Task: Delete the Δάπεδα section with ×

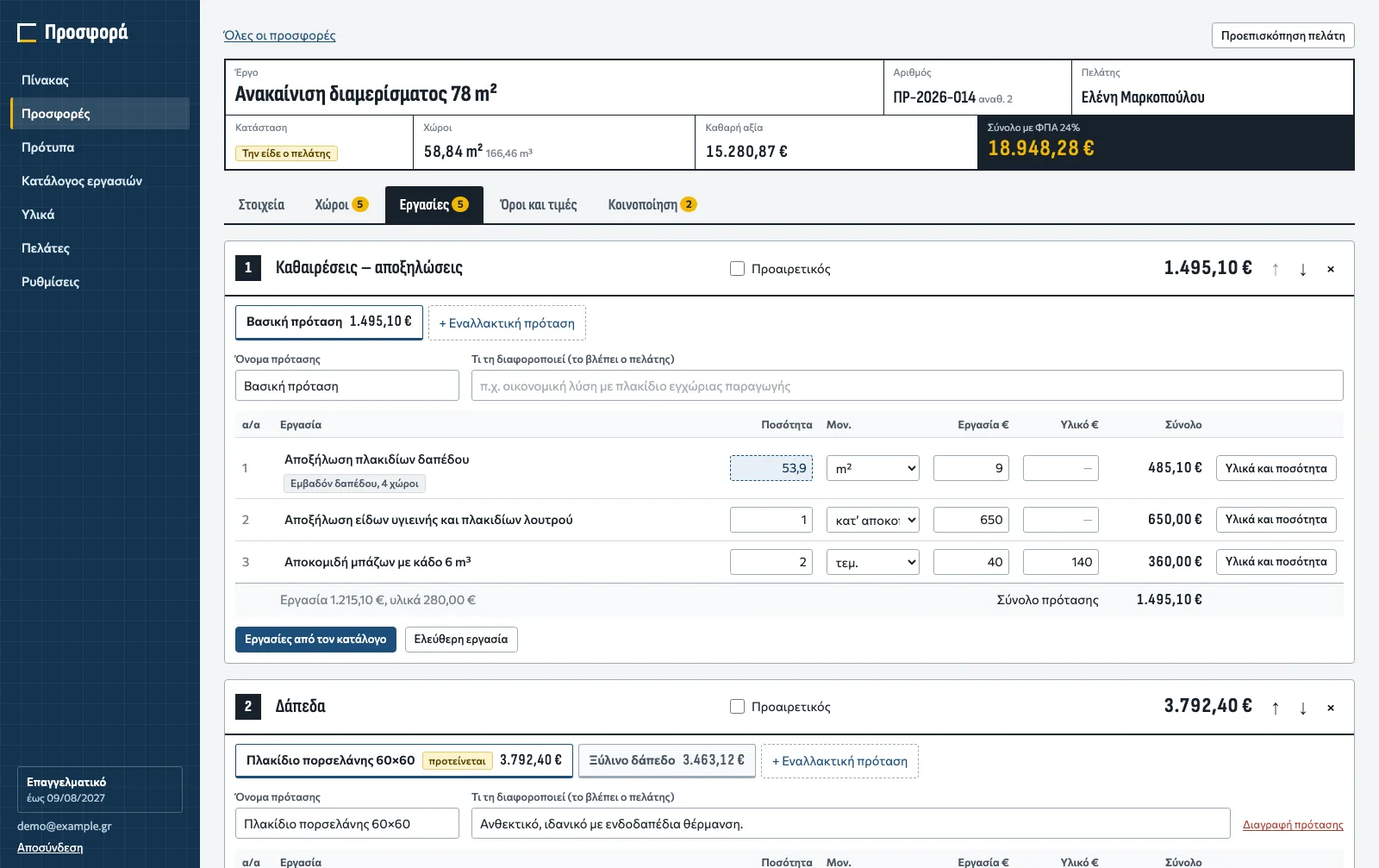Action: (1331, 708)
